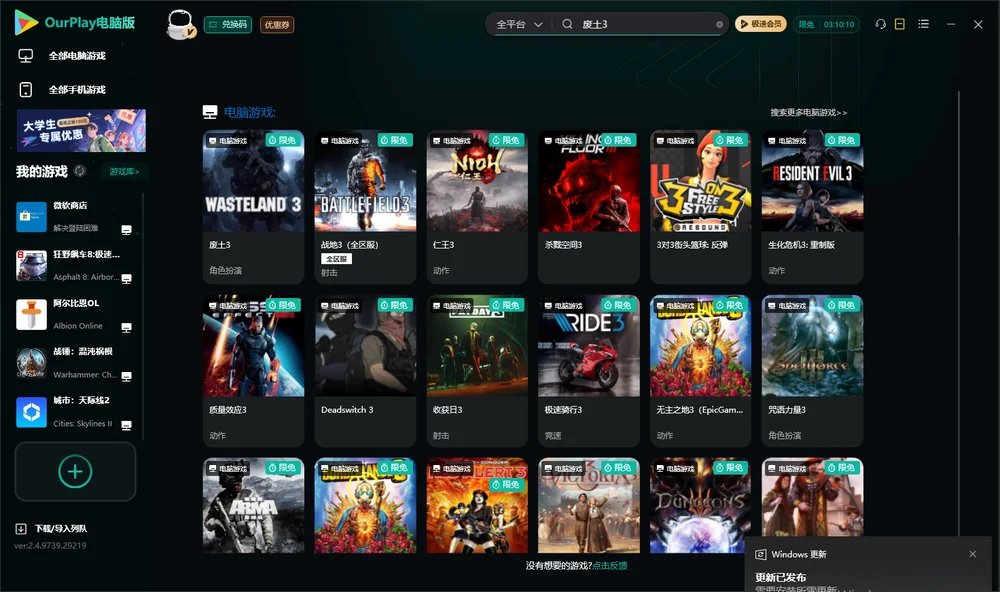The height and width of the screenshot is (592, 1000).
Task: Select the Resident Evil 3 game card
Action: (x=812, y=207)
